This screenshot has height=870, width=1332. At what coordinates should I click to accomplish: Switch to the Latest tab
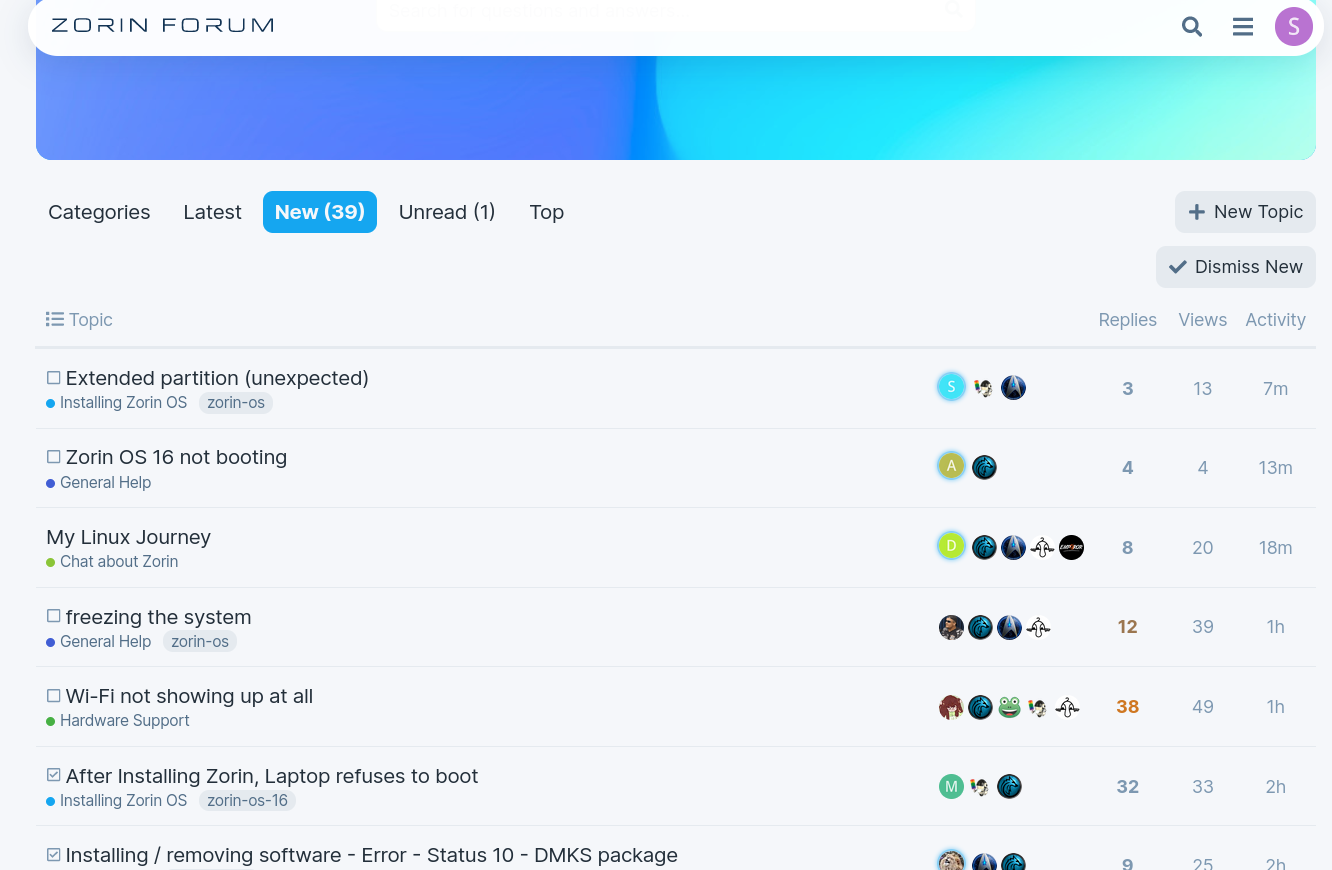pyautogui.click(x=212, y=212)
